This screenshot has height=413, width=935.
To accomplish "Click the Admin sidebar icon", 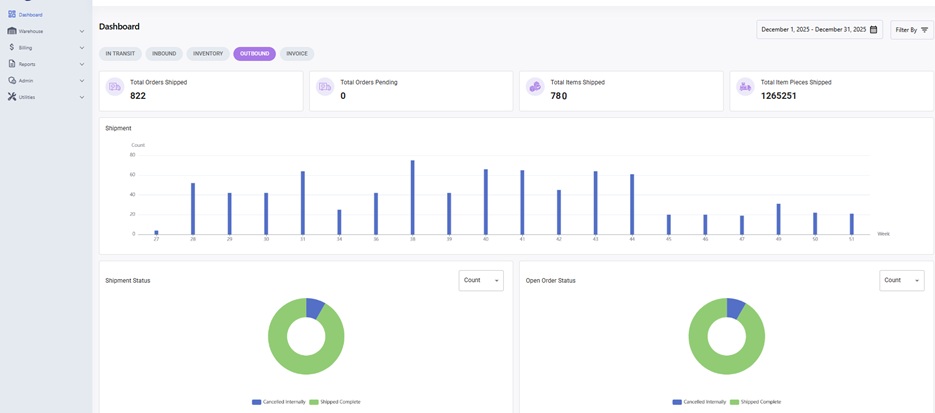I will (12, 80).
